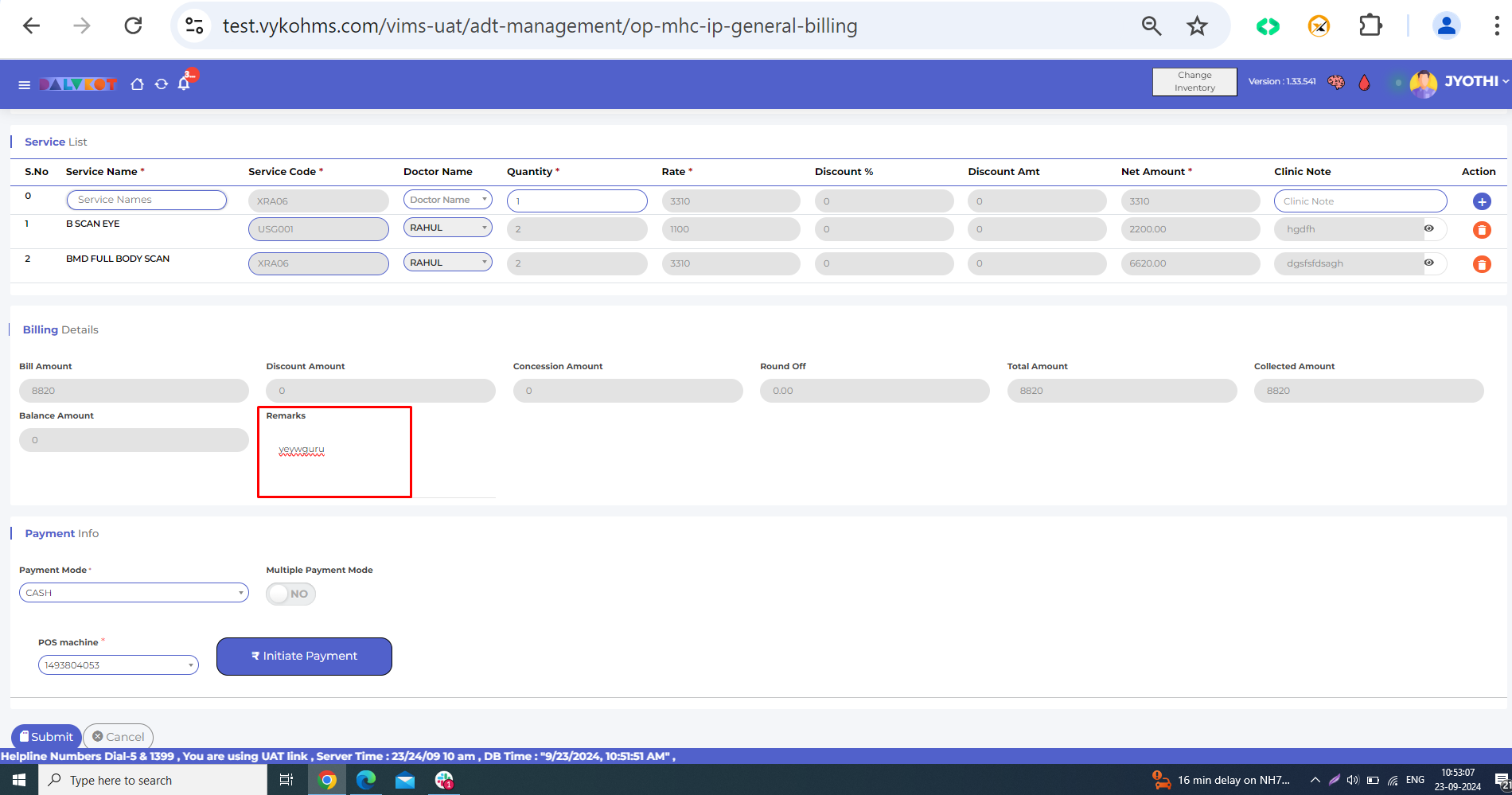View clinic note of BMD FULL BODY SCAN
The height and width of the screenshot is (795, 1512).
(1429, 263)
